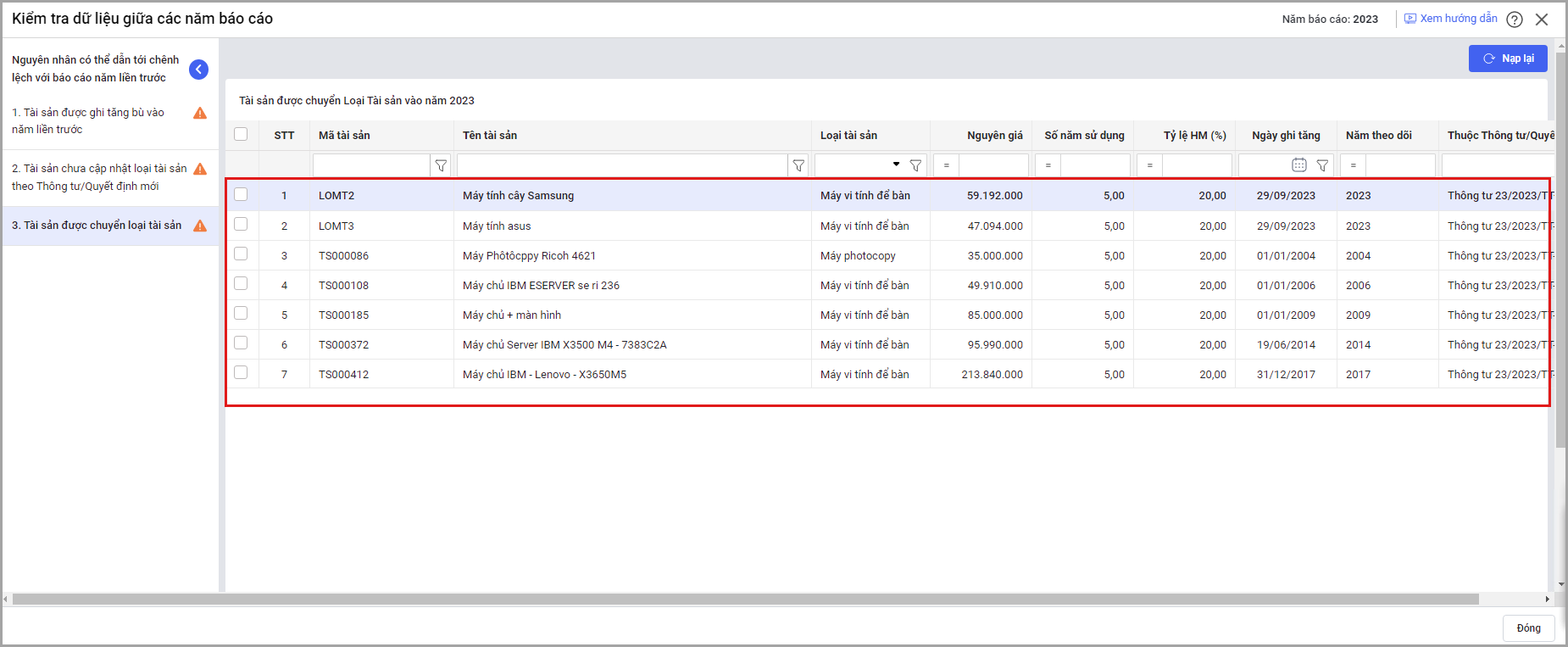The height and width of the screenshot is (647, 1568).
Task: Open the Xem hướng dẫn link
Action: coord(1451,19)
